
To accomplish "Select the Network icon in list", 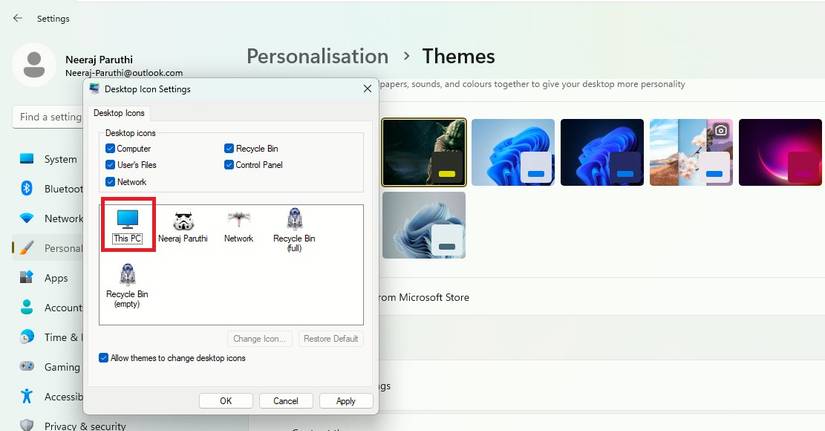I will click(238, 224).
